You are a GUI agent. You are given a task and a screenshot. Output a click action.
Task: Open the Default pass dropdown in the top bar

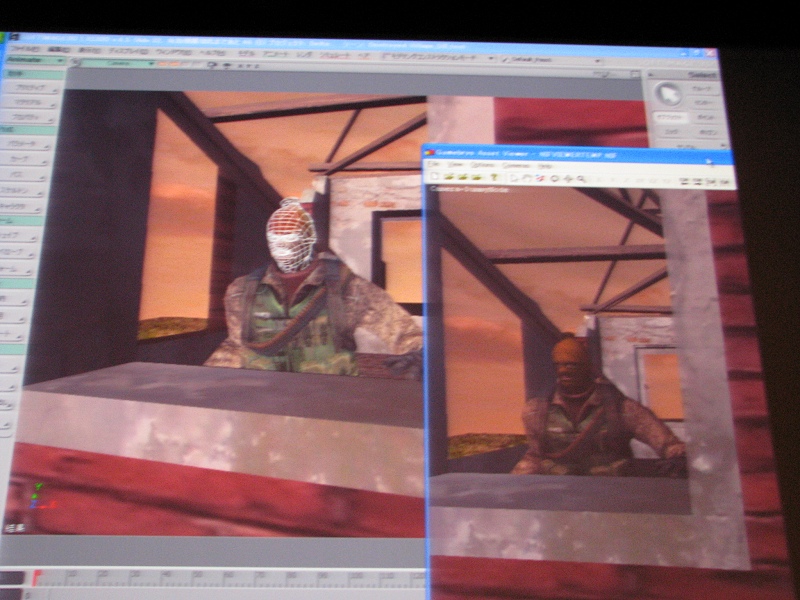click(551, 60)
